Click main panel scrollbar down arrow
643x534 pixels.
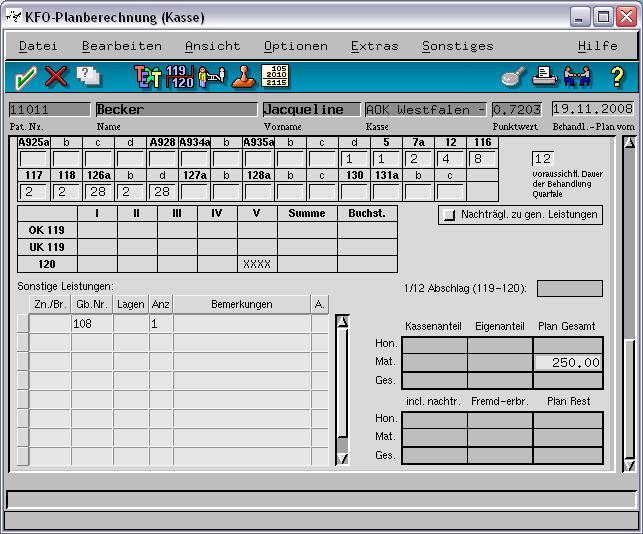(x=629, y=466)
